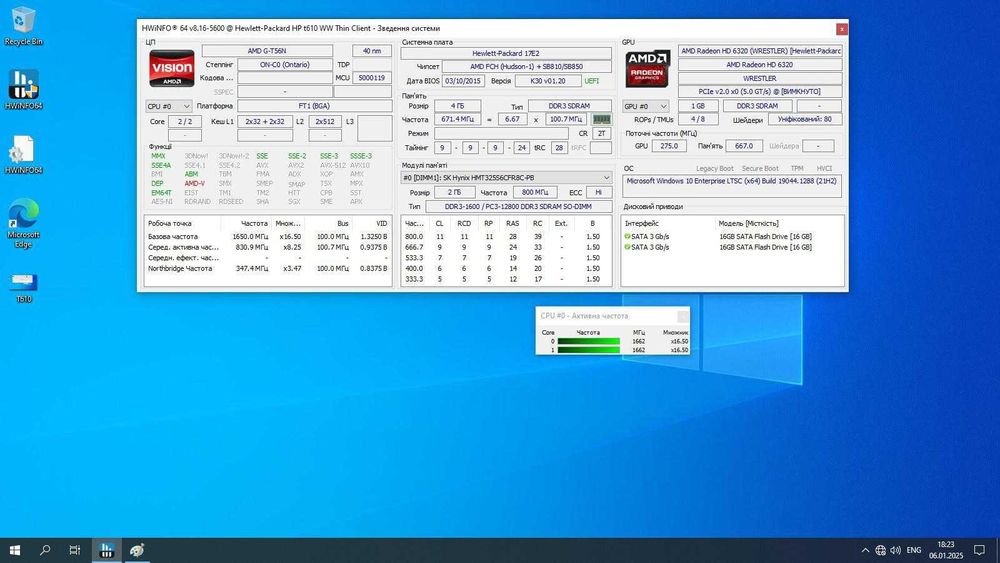Click the ON-C0 (Ontario) stepping field
Viewport: 1000px width, 563px height.
284,64
